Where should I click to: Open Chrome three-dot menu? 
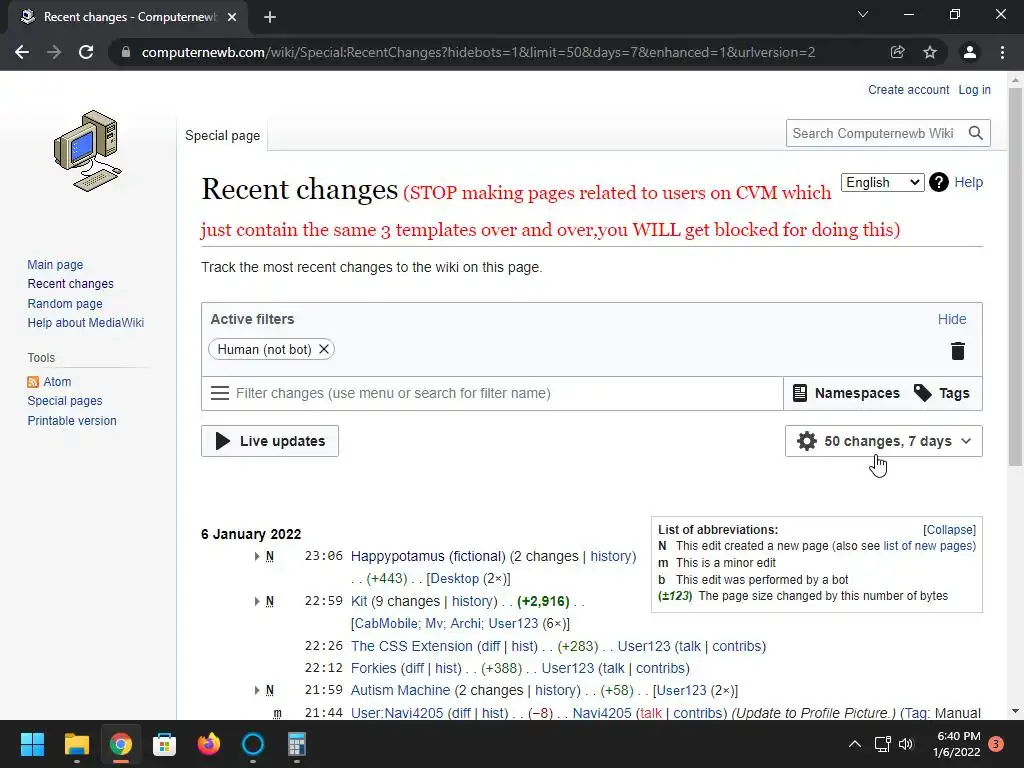(x=1002, y=52)
